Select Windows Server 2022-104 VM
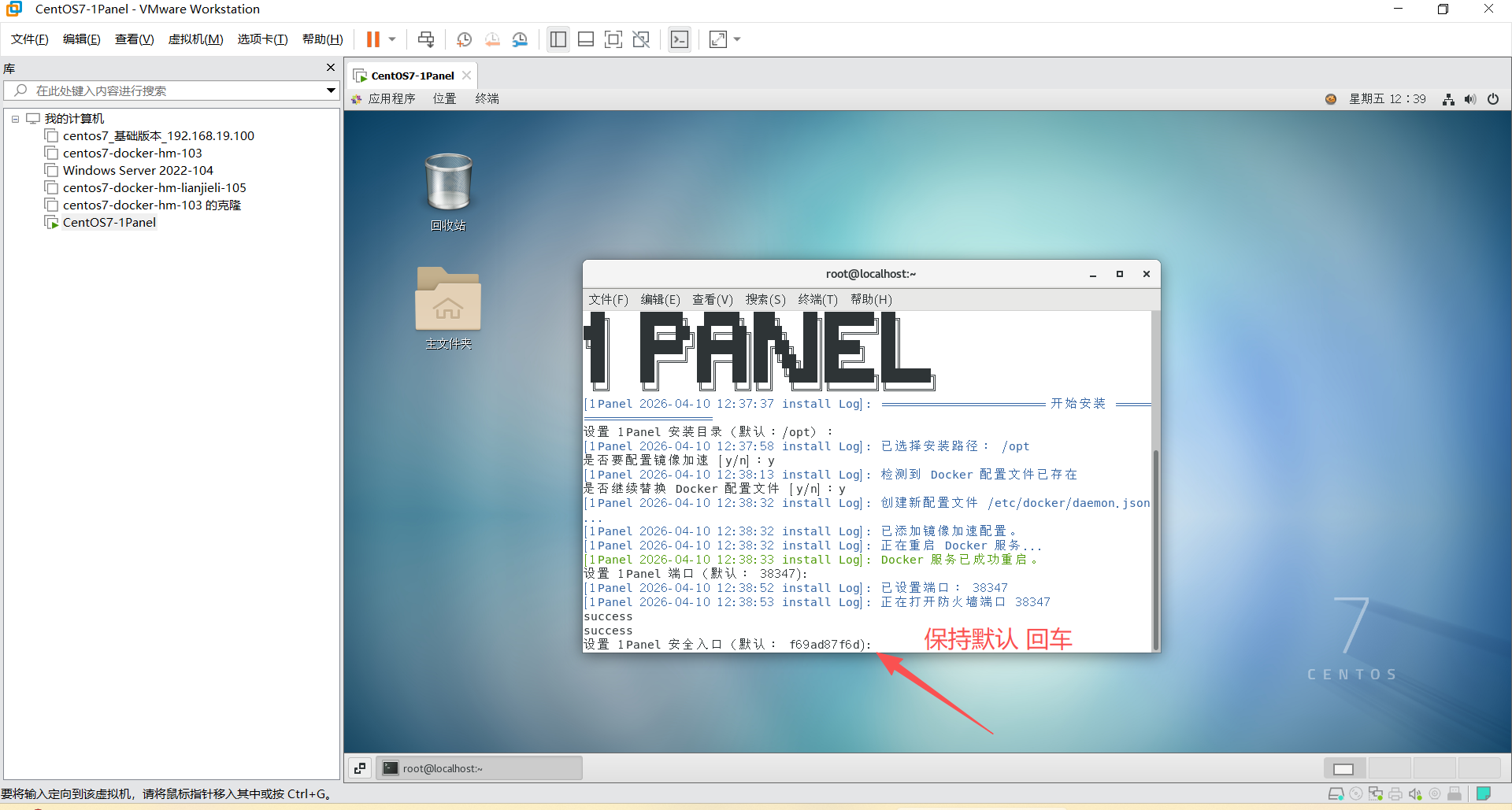 [138, 171]
